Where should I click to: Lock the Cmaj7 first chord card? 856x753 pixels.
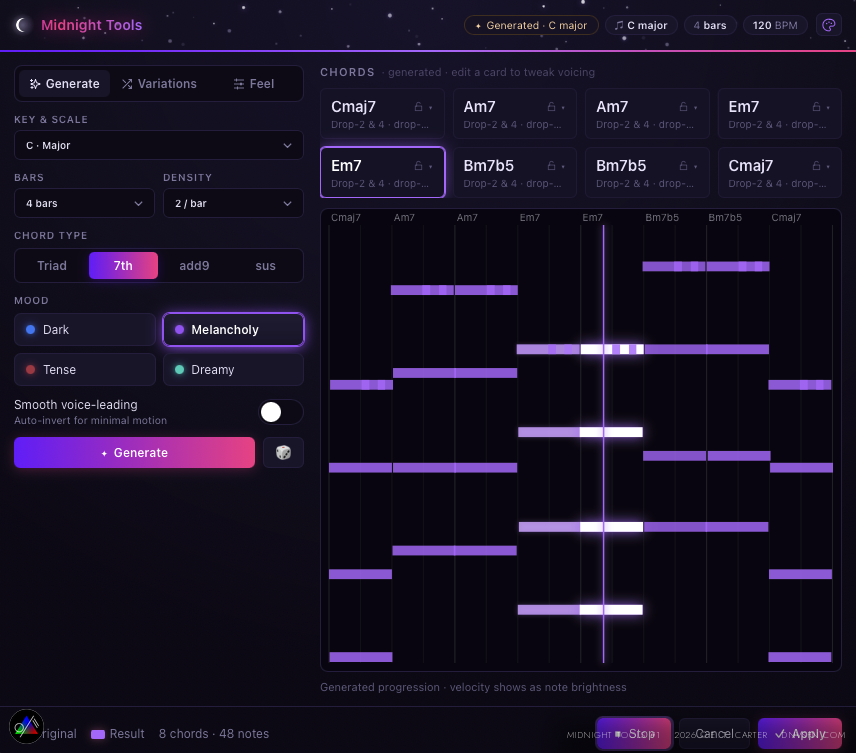pyautogui.click(x=418, y=107)
